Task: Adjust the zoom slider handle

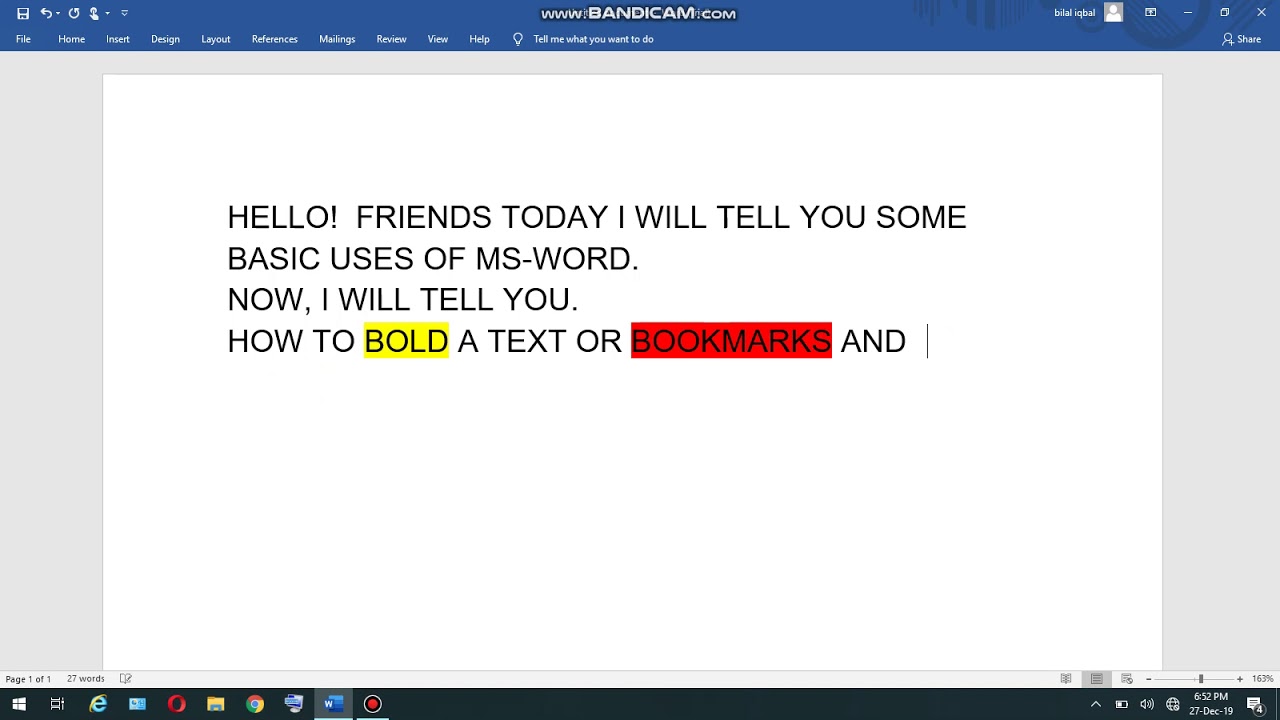Action: point(1201,679)
